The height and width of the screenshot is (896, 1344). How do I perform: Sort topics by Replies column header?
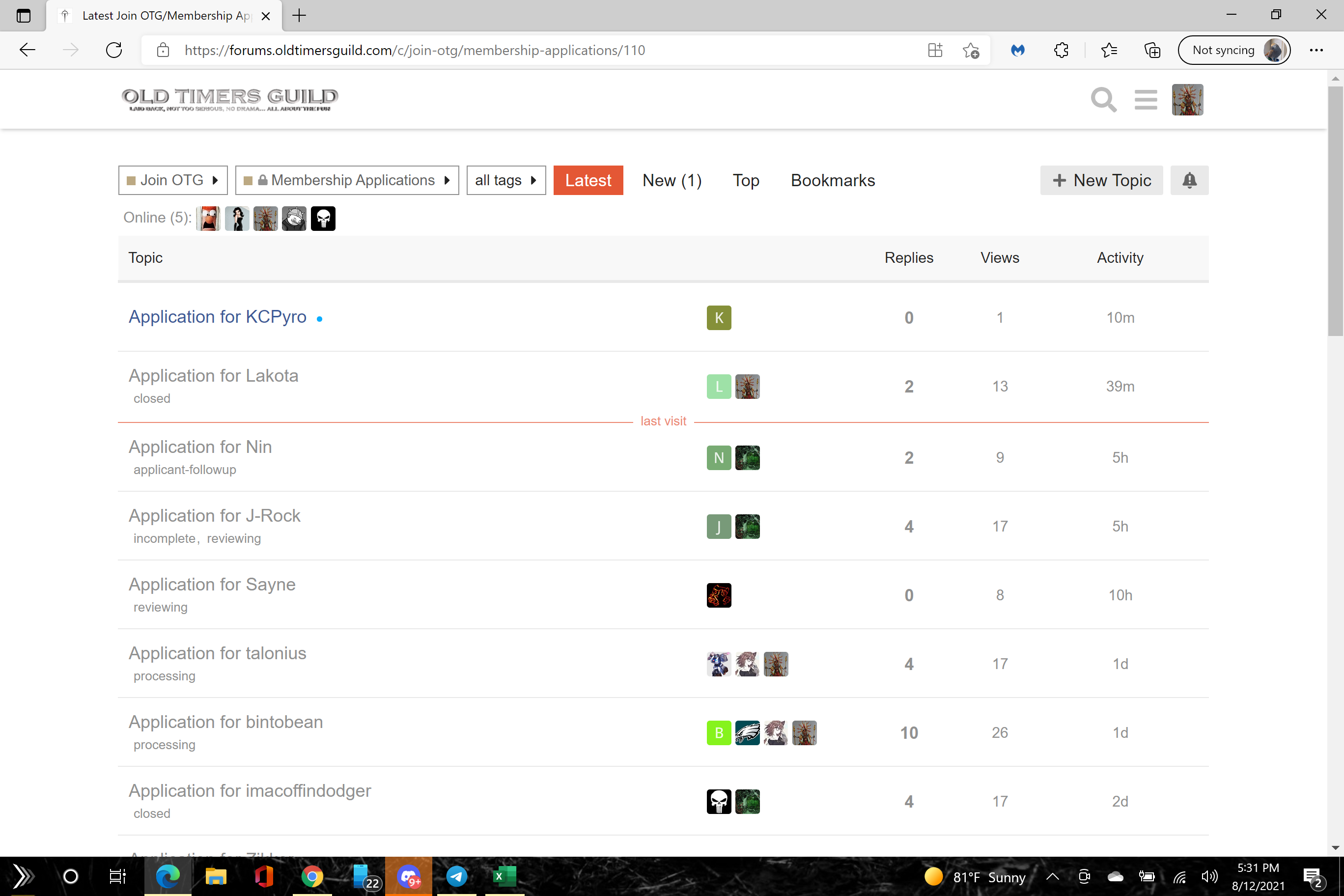click(909, 258)
